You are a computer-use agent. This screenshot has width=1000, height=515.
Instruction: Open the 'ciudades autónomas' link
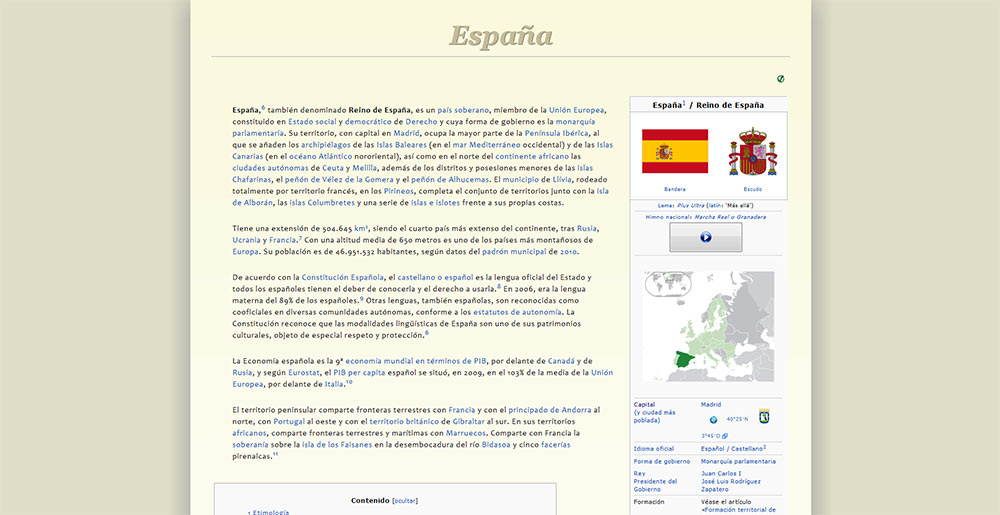[270, 168]
